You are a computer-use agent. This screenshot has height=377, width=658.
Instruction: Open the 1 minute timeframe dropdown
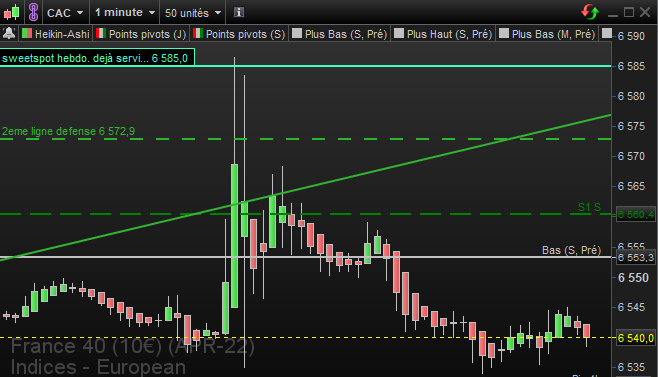(x=125, y=13)
